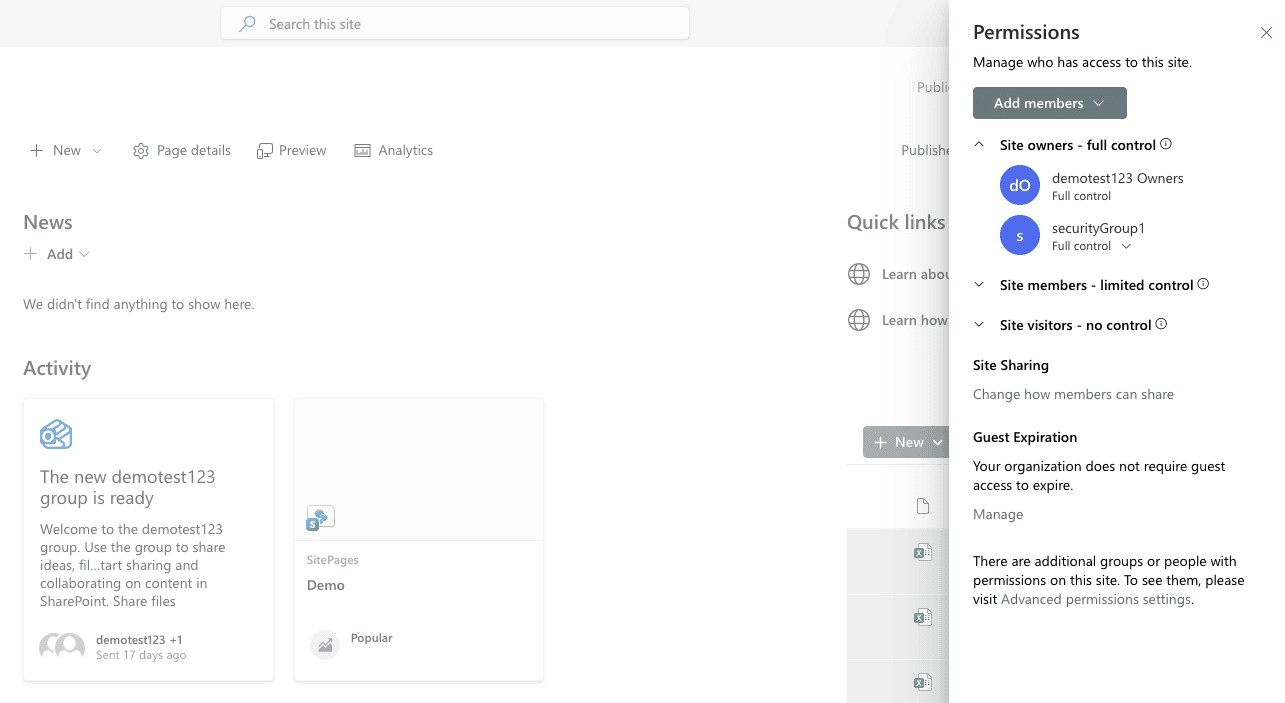Expand the Site members - limited control section

point(978,284)
